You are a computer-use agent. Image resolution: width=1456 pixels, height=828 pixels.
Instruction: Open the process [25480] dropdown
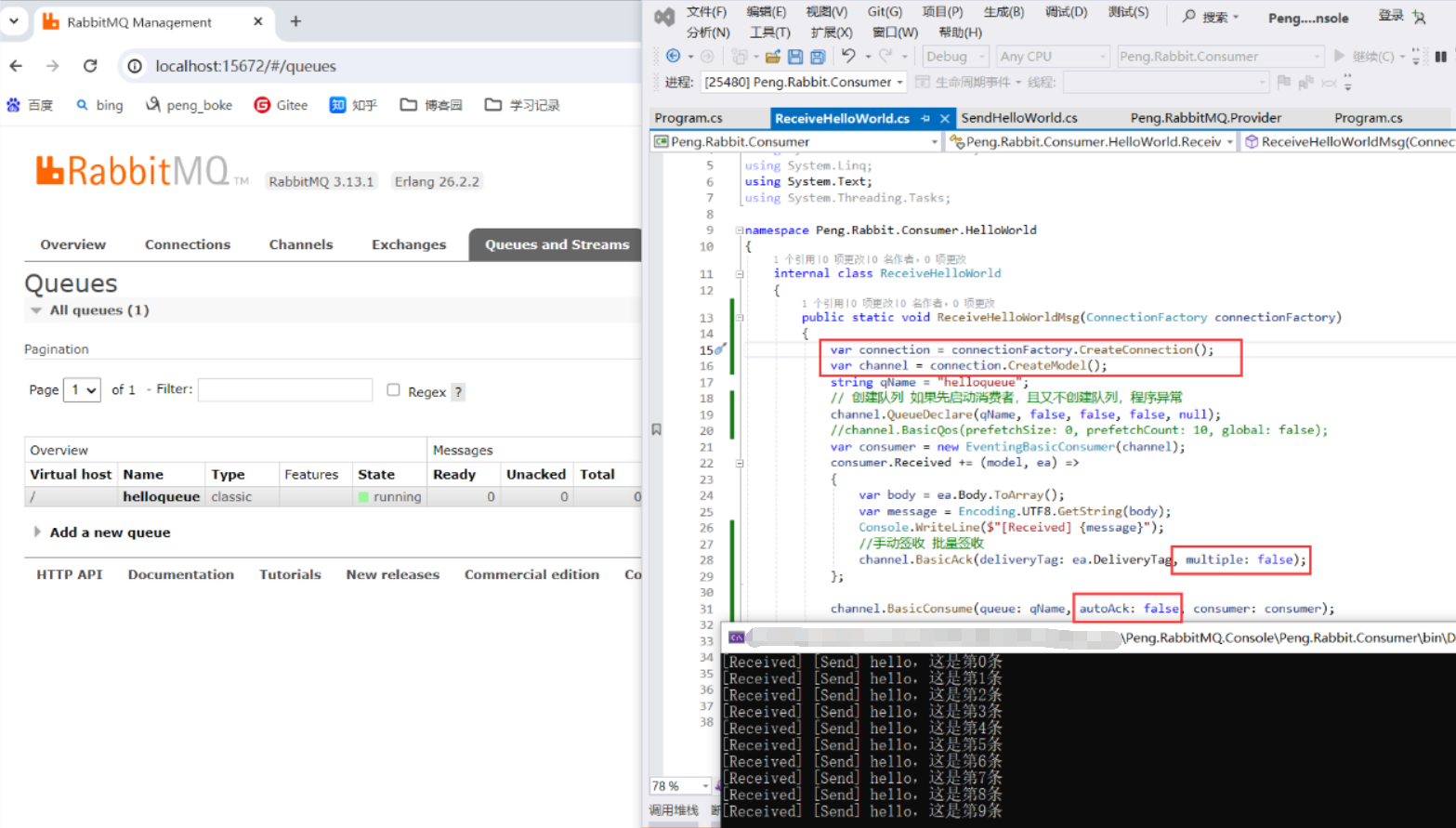point(804,82)
